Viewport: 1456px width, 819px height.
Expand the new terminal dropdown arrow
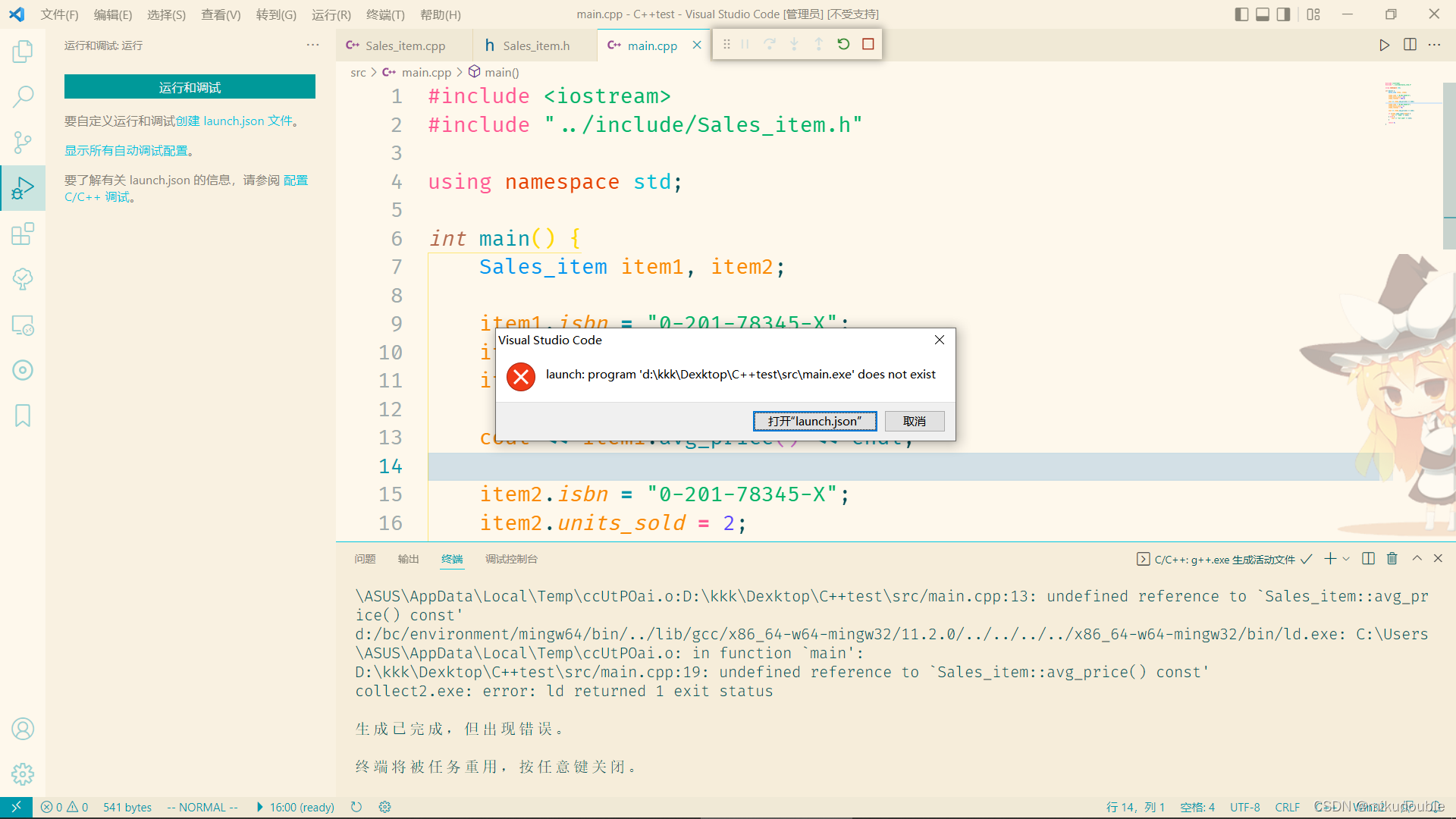(1346, 559)
